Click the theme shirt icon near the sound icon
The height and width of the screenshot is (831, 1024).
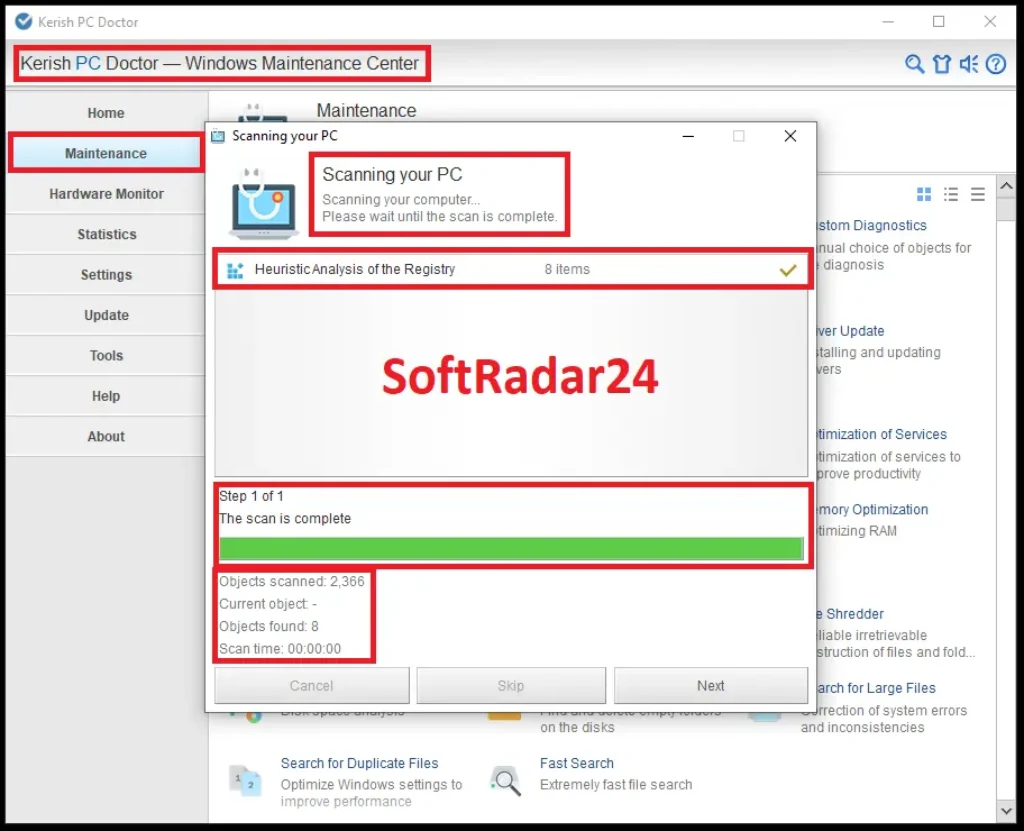tap(941, 63)
